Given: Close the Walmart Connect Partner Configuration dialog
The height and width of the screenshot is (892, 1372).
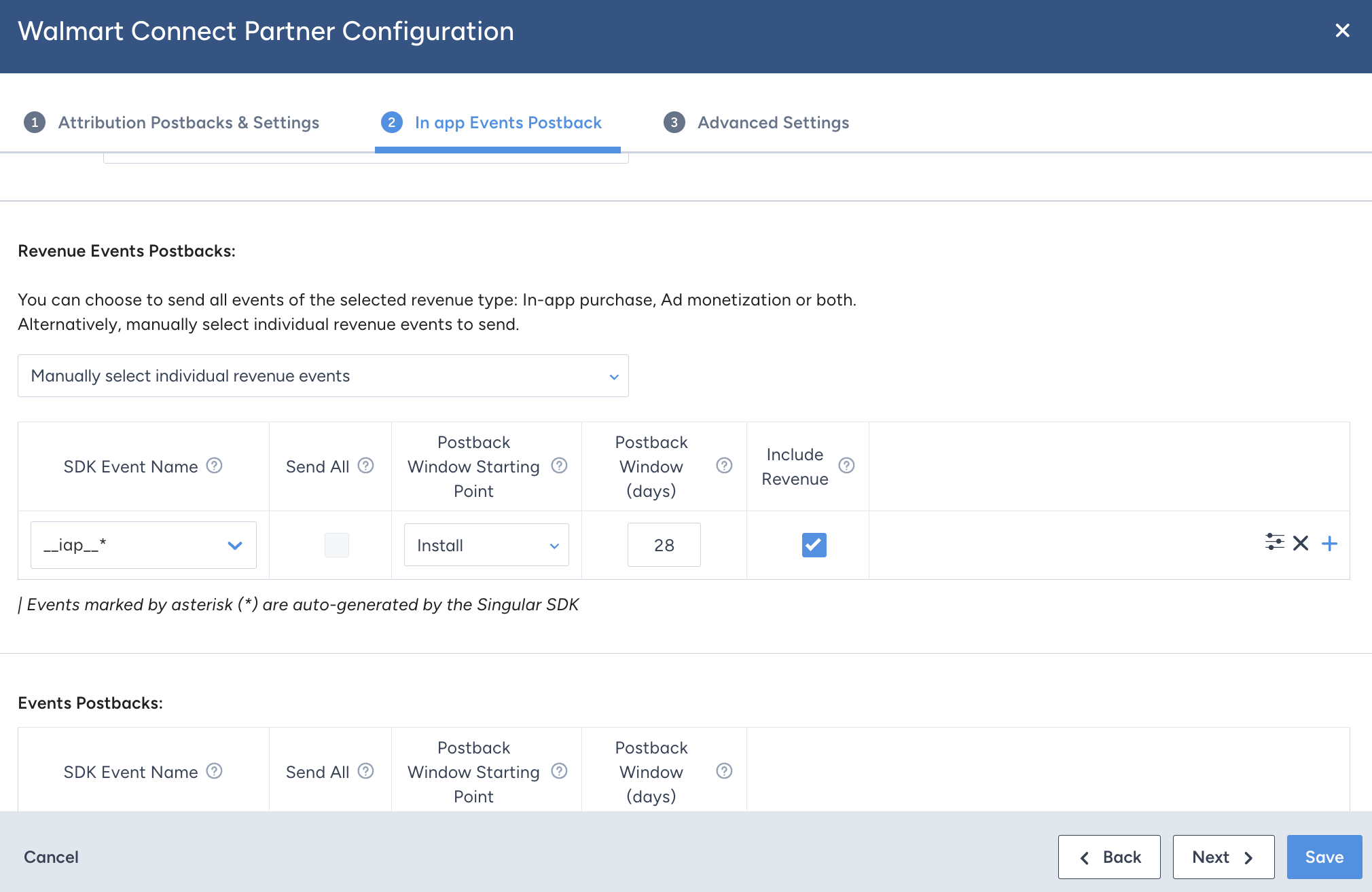Looking at the screenshot, I should click(x=1342, y=31).
